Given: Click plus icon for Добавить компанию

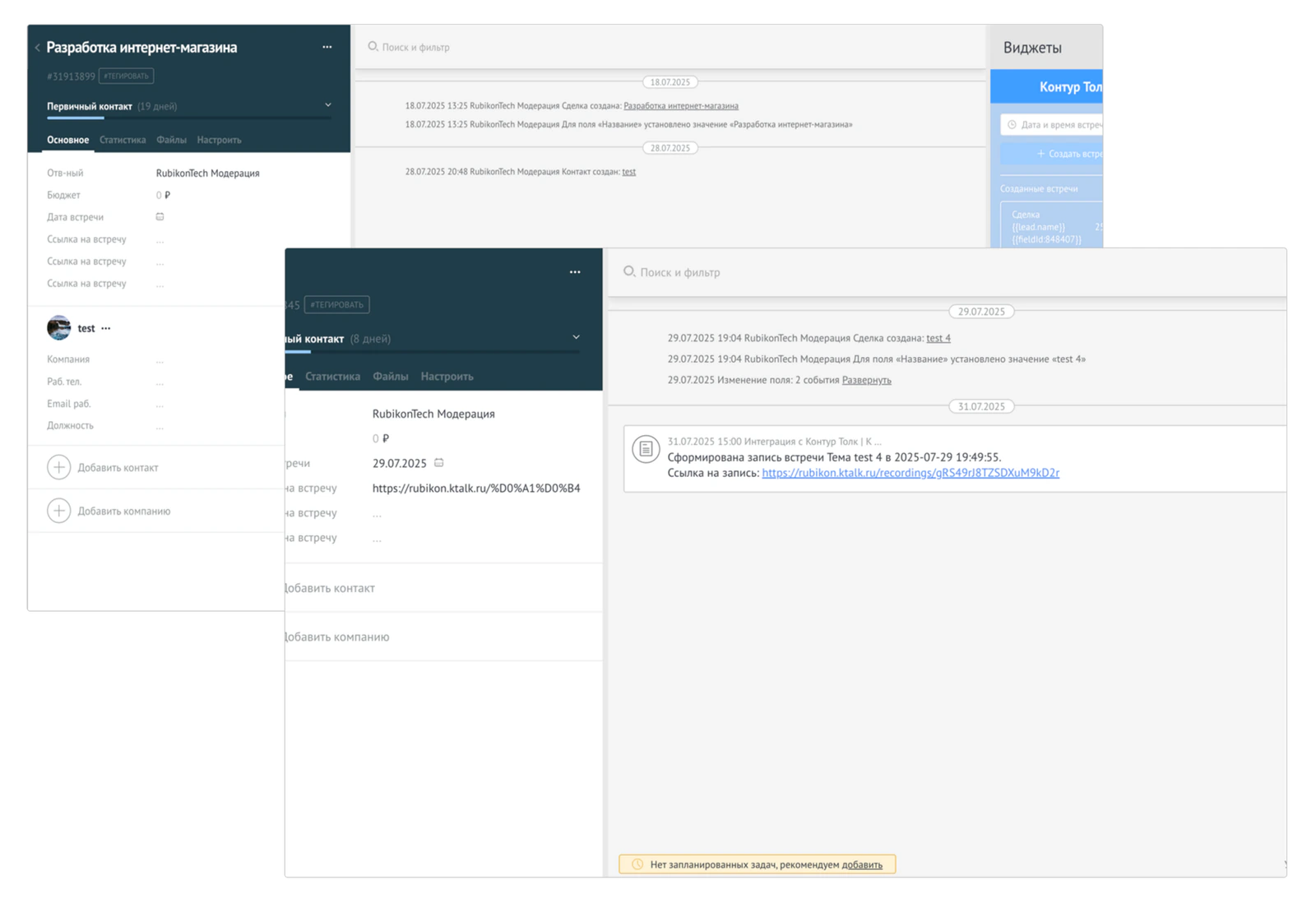Looking at the screenshot, I should (58, 511).
